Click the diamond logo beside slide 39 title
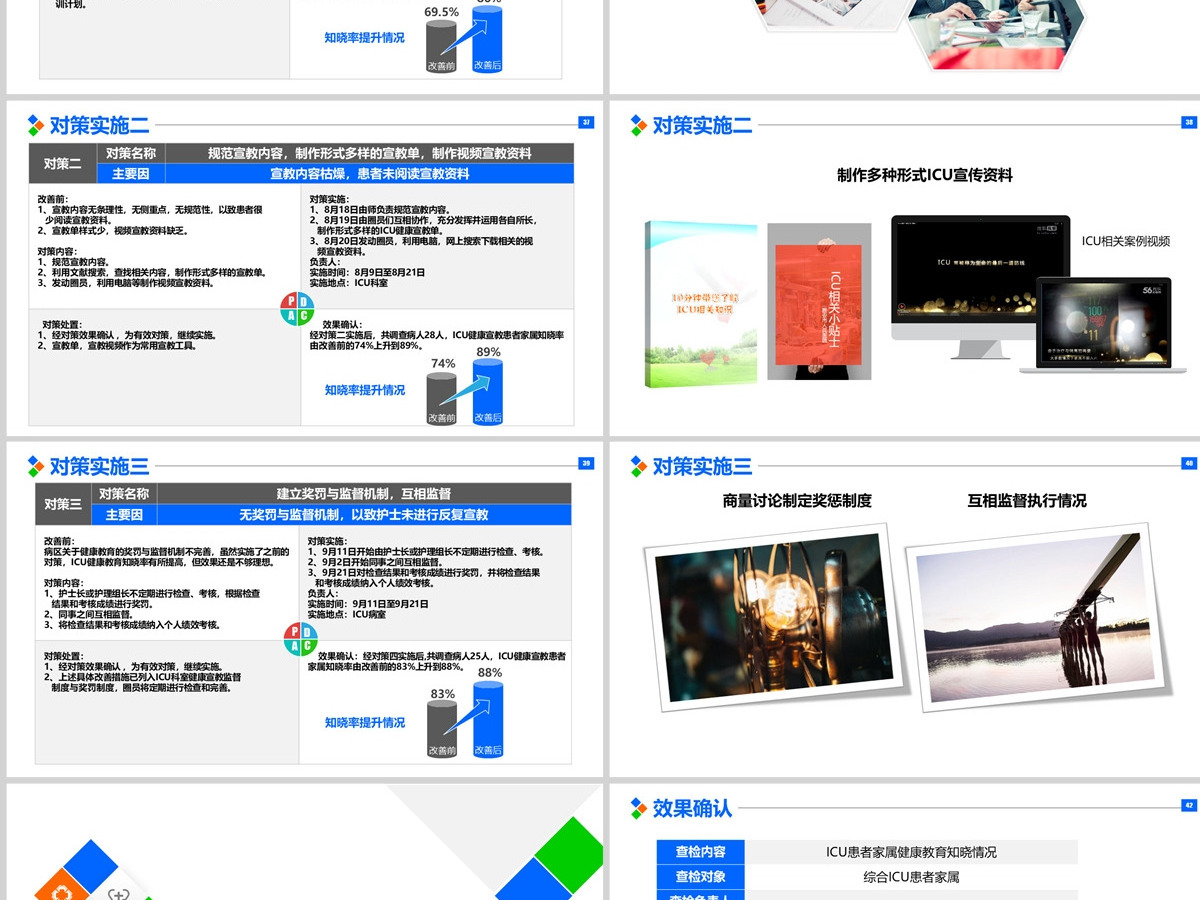 pos(35,466)
